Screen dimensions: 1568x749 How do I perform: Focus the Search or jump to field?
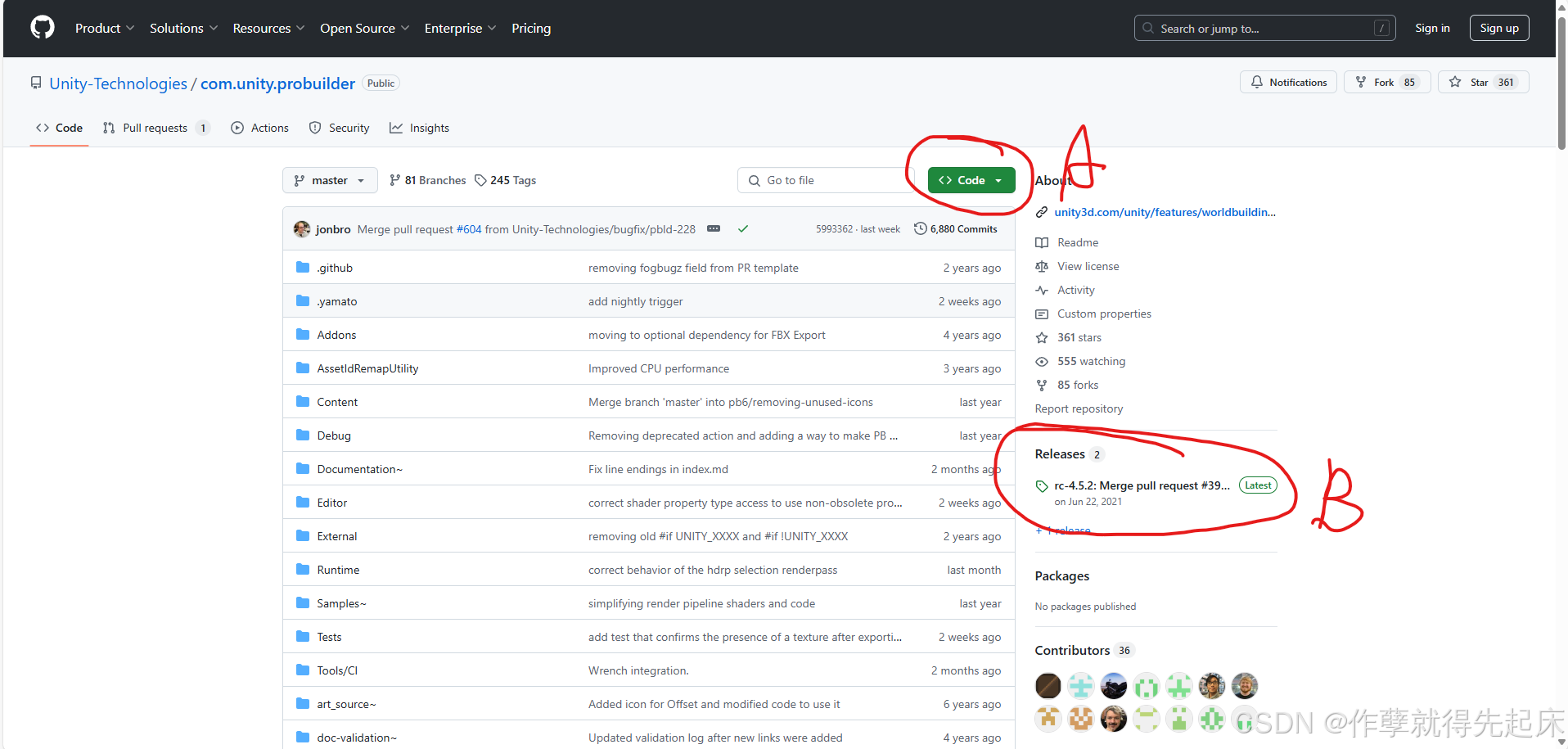click(1265, 28)
